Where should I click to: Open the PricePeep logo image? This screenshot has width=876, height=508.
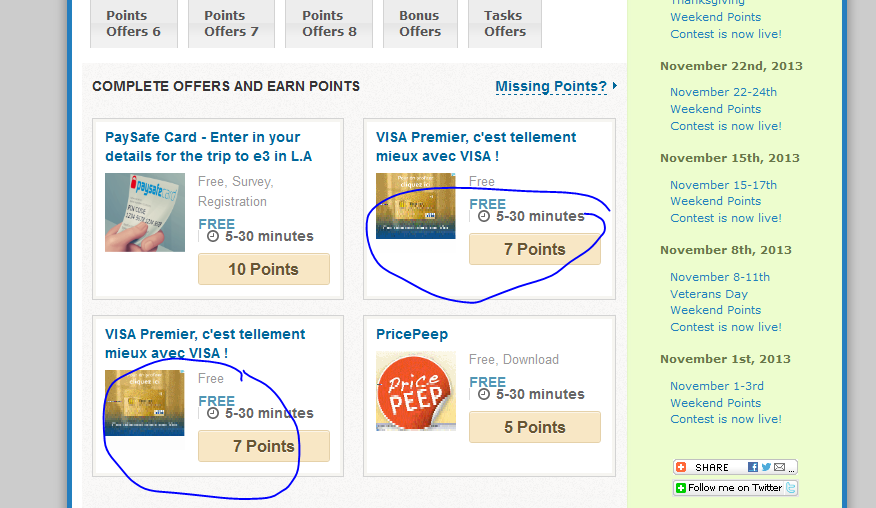click(x=416, y=391)
